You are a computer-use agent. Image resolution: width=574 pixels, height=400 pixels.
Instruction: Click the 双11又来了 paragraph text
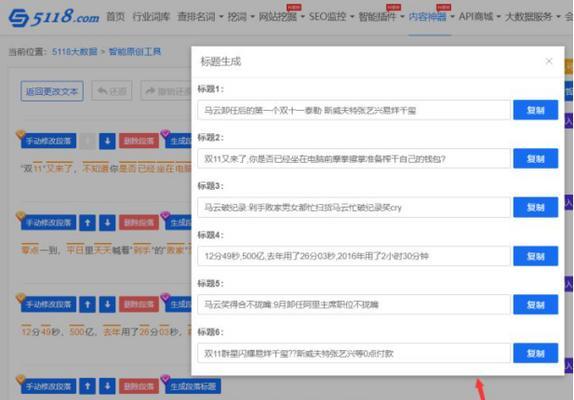pos(106,168)
